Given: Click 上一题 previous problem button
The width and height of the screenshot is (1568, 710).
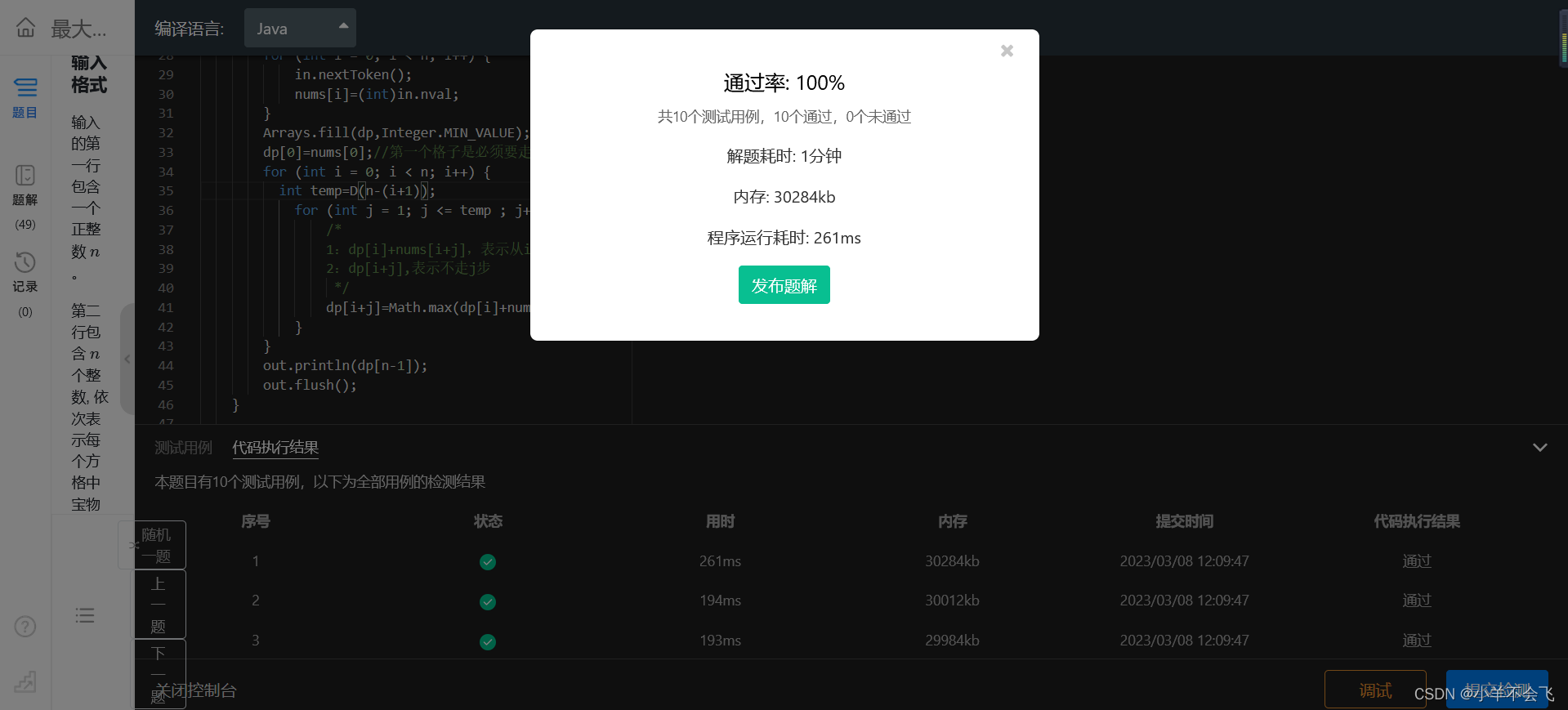Looking at the screenshot, I should click(x=159, y=605).
